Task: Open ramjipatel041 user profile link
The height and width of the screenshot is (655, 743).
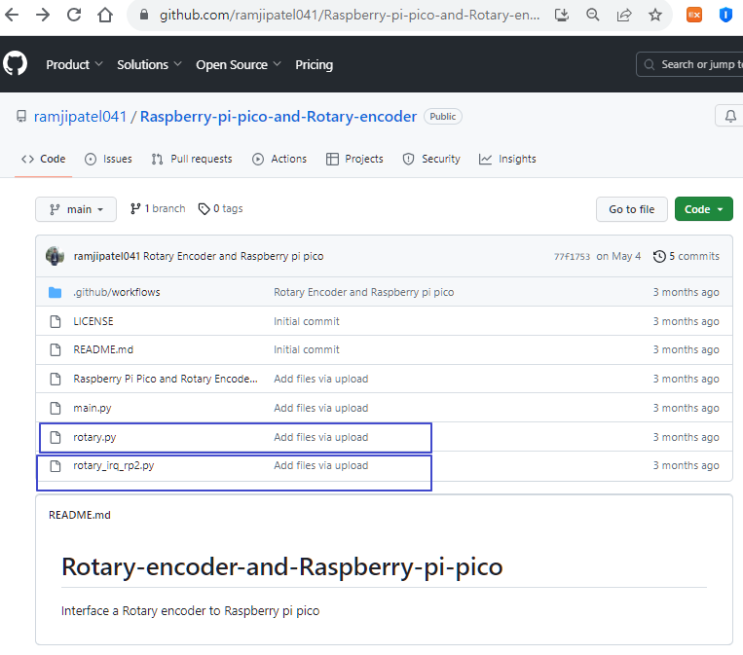Action: point(80,117)
